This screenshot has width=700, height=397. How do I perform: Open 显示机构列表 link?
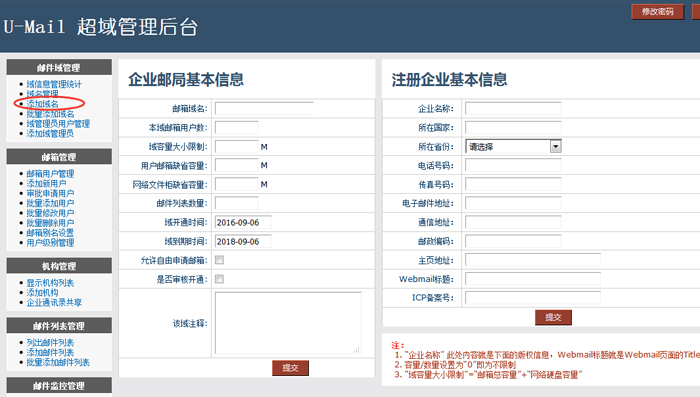click(x=50, y=283)
